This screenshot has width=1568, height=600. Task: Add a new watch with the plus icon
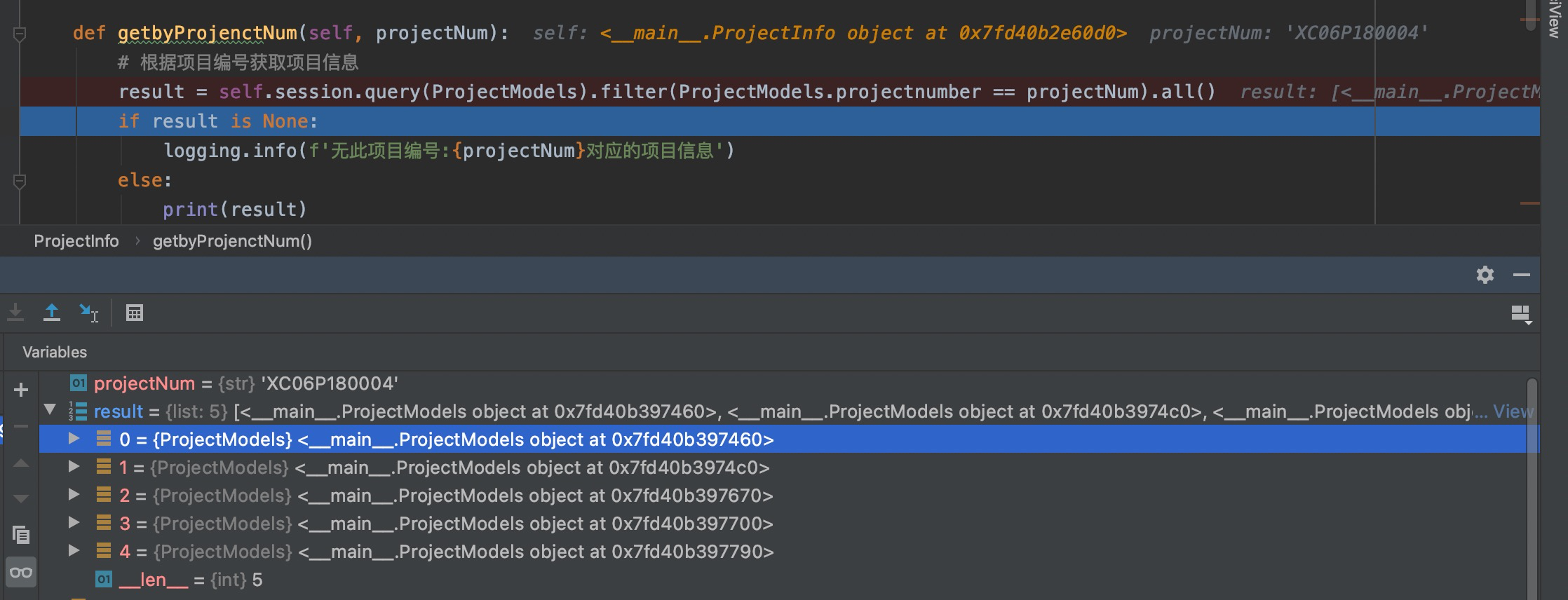tap(21, 390)
